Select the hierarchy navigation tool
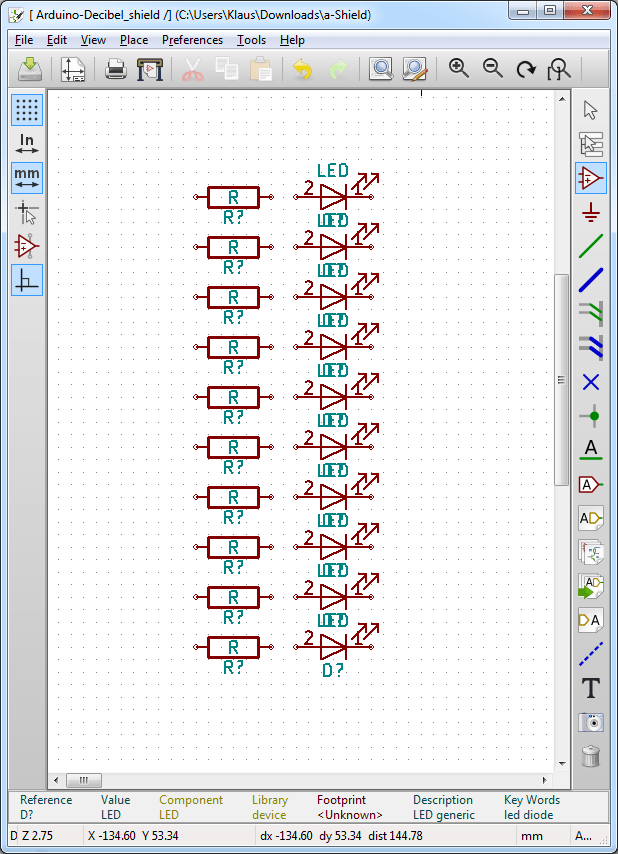The height and width of the screenshot is (854, 618). click(591, 144)
